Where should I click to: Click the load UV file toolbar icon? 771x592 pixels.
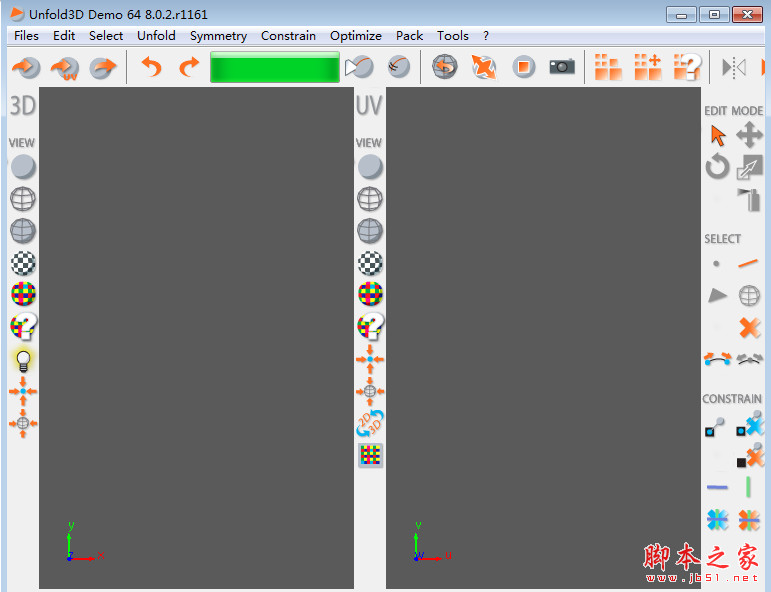[x=65, y=67]
